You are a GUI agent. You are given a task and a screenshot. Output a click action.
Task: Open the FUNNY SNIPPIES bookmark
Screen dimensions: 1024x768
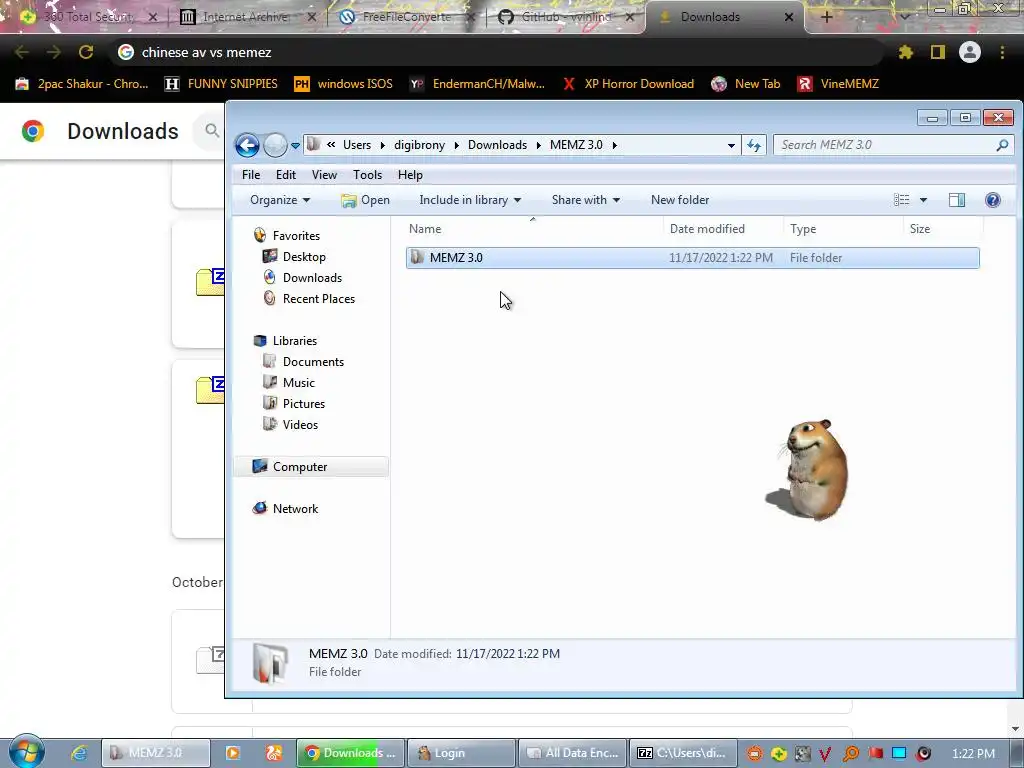coord(221,84)
